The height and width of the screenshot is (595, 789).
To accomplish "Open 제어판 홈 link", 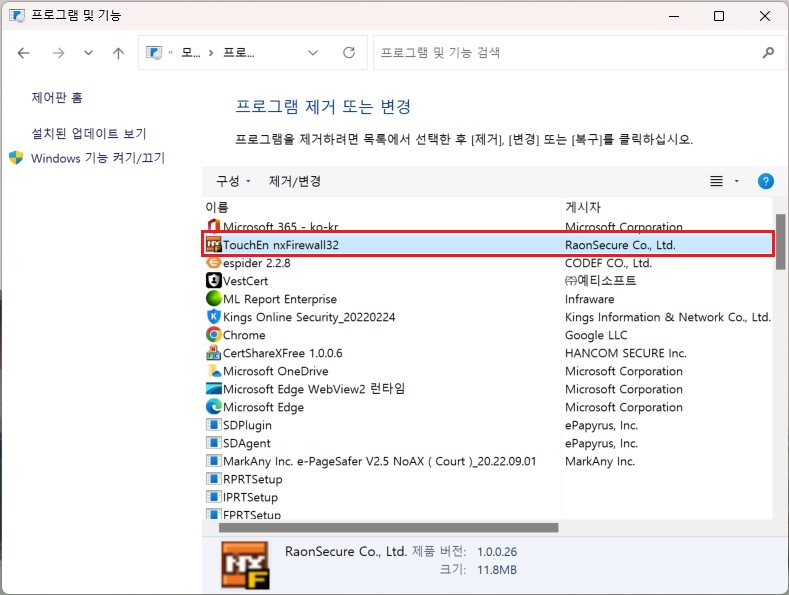I will [x=57, y=97].
